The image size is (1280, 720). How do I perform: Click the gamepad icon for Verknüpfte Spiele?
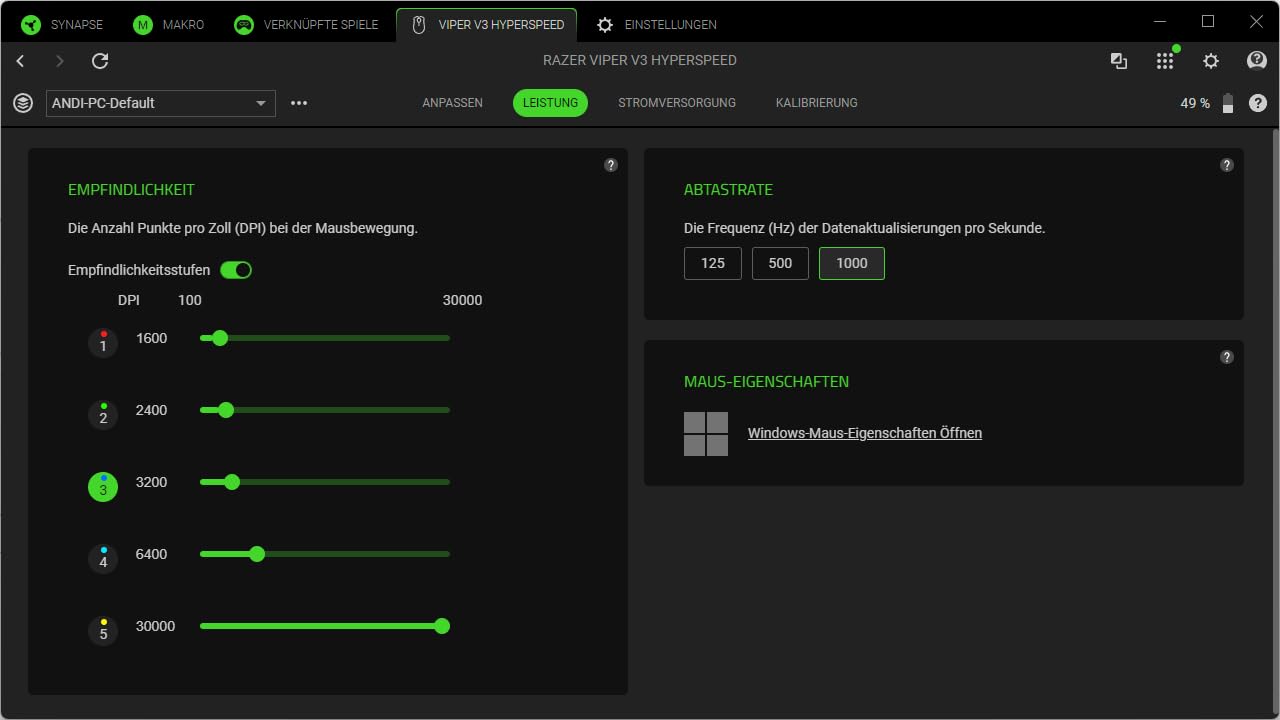[x=244, y=24]
